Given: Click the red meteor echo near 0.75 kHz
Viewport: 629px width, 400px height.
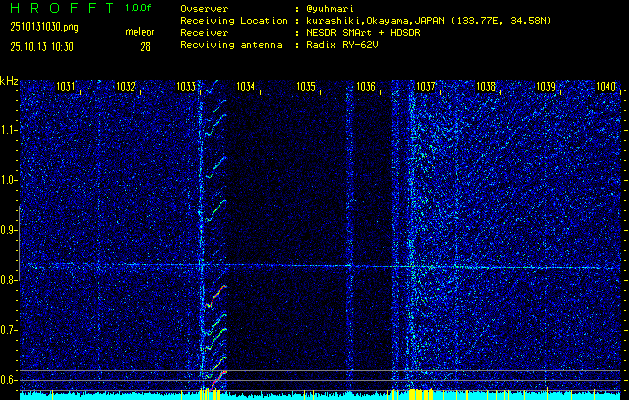Looking at the screenshot, I should [210, 299].
